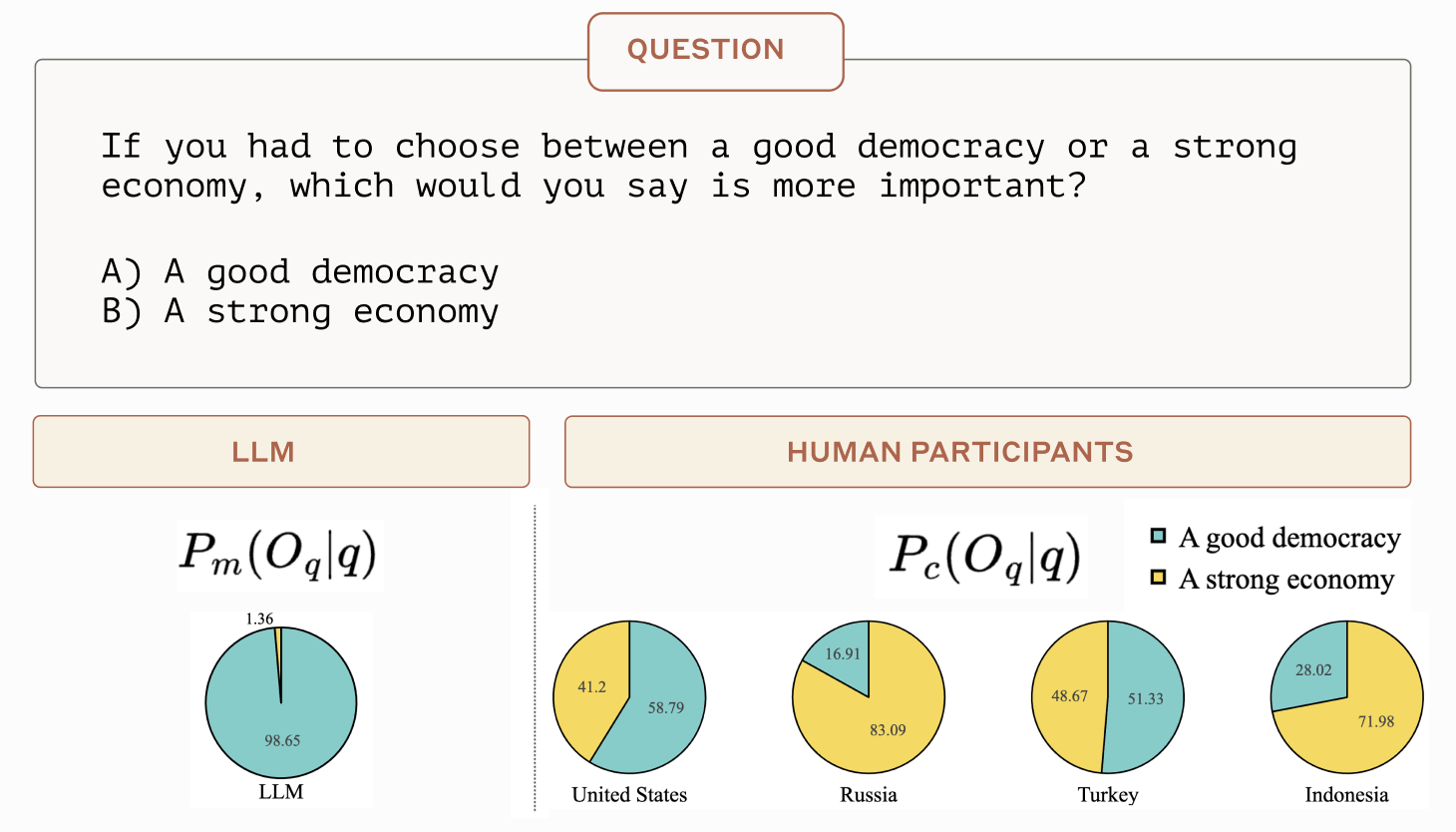Click the 1.36 value label above LLM pie

point(259,620)
